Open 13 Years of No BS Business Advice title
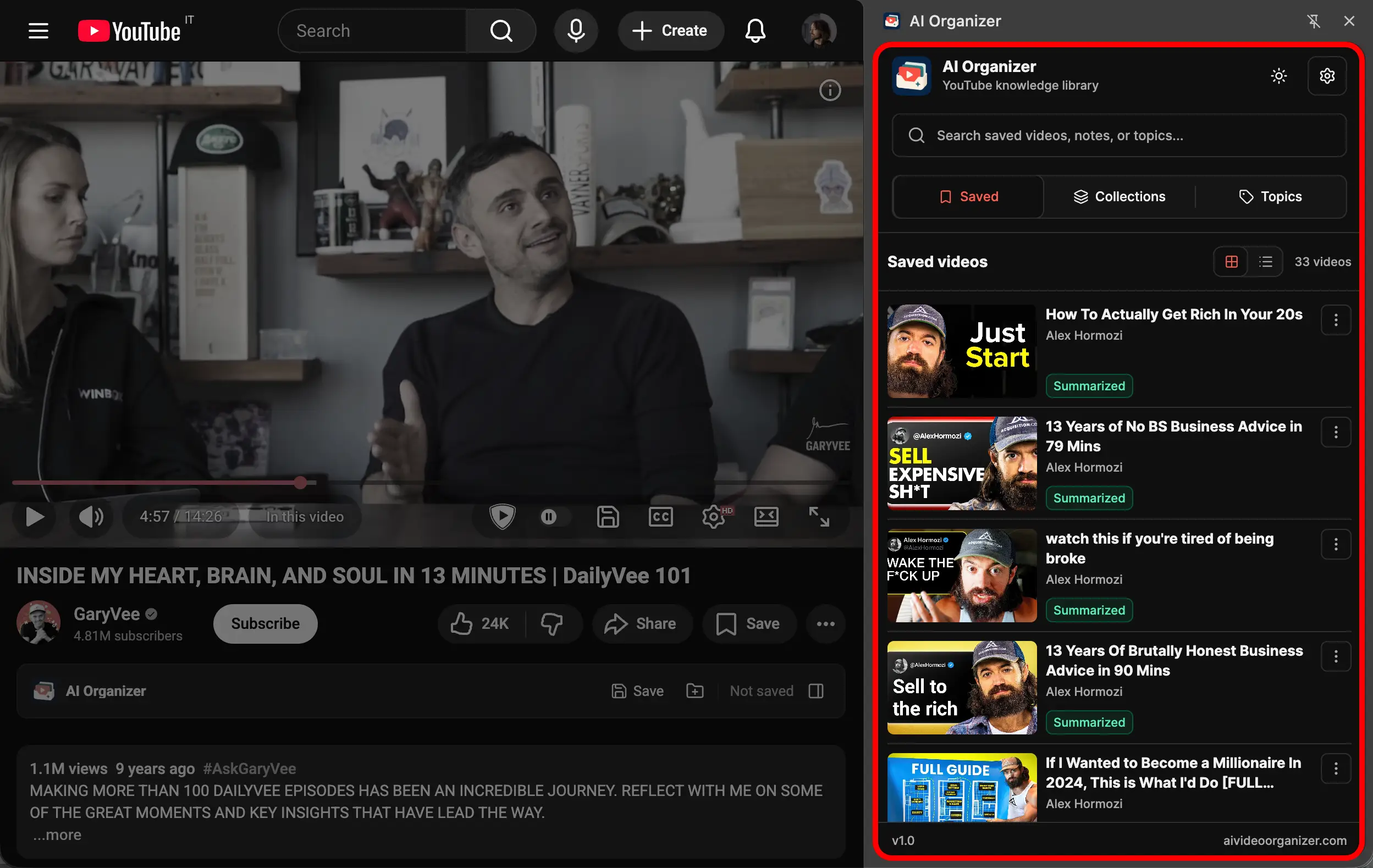 [1173, 436]
